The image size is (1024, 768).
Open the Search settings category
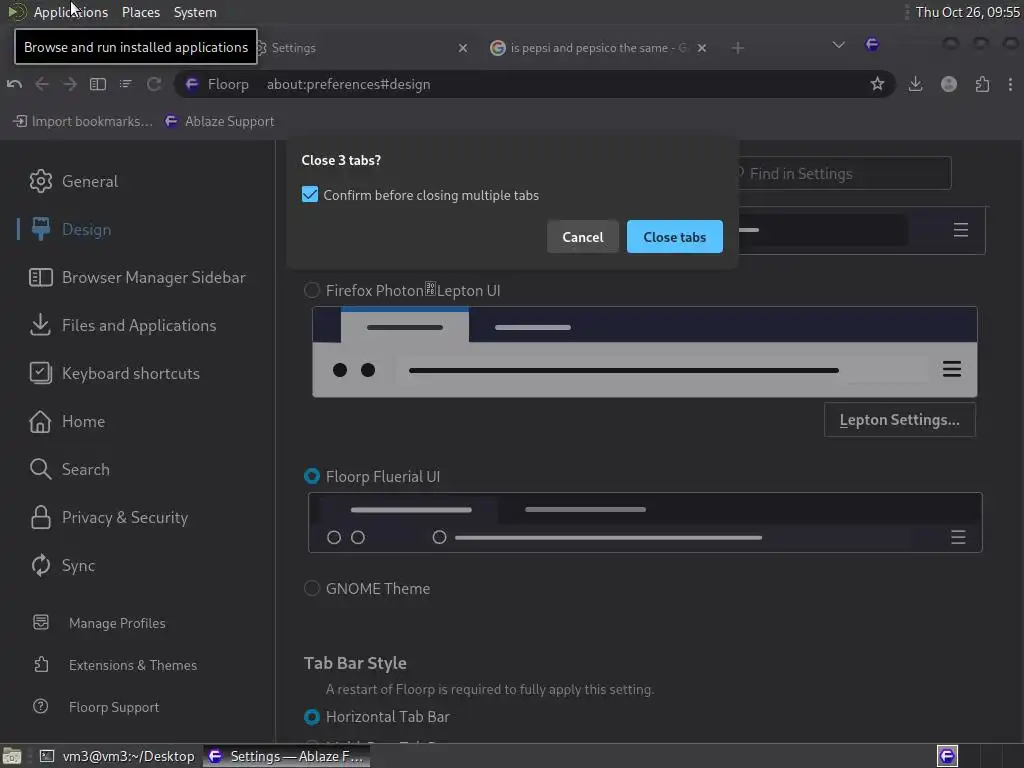pyautogui.click(x=69, y=469)
